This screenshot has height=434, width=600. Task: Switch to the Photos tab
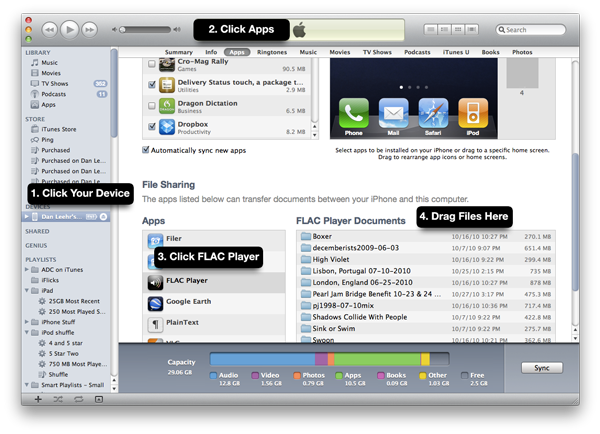522,52
